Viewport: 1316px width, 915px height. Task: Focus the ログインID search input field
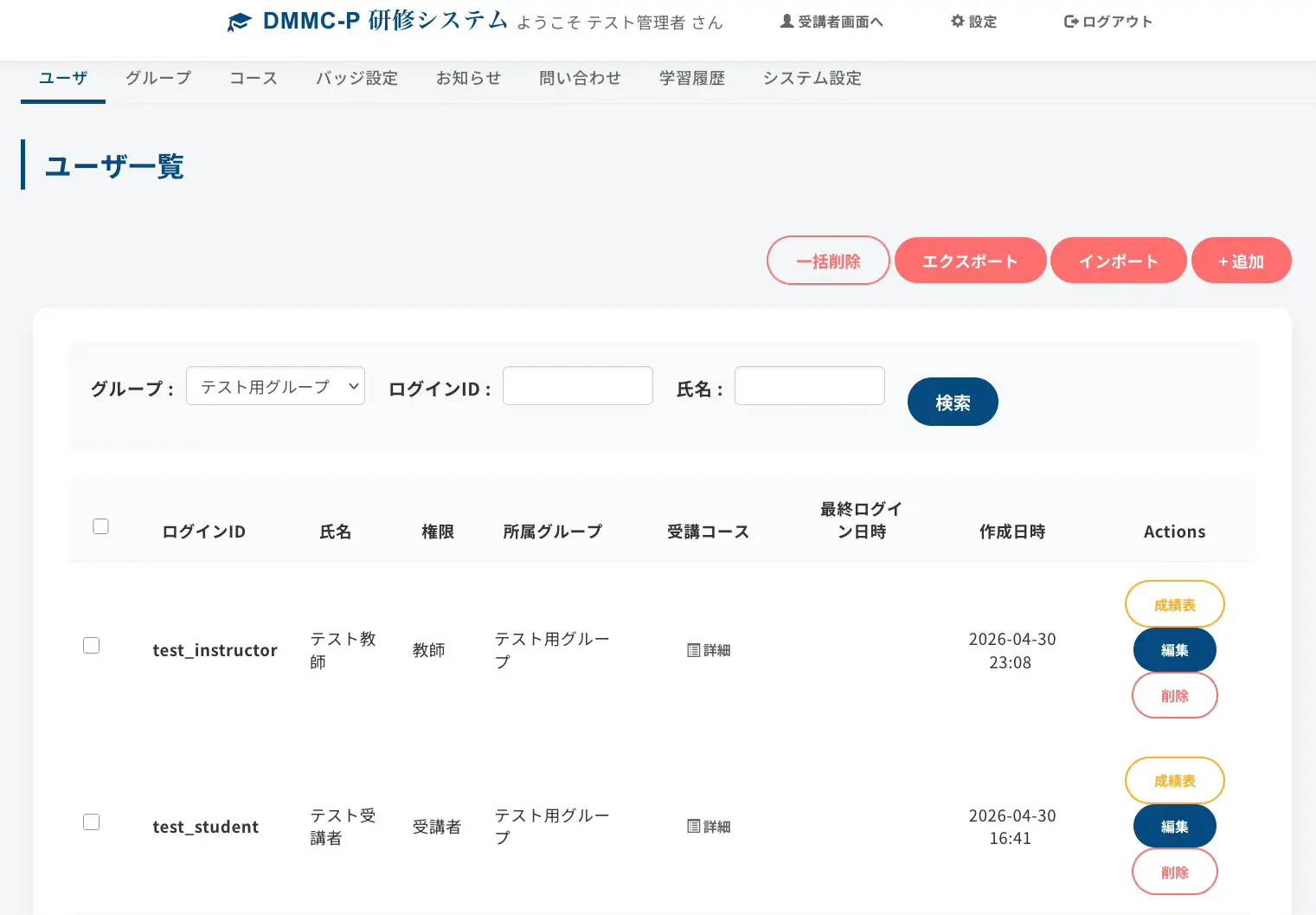(x=577, y=386)
